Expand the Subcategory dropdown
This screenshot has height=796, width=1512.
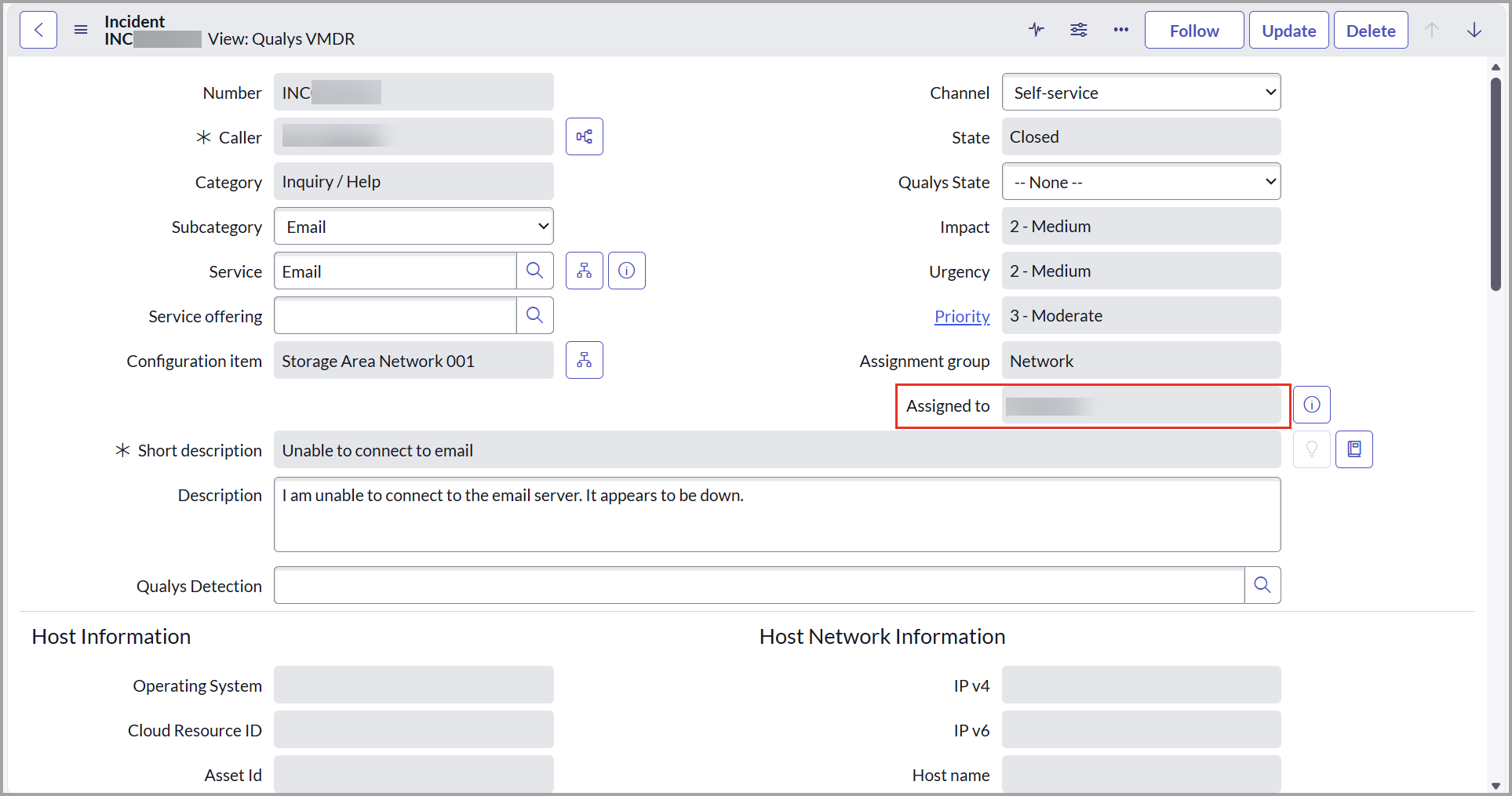(x=414, y=227)
